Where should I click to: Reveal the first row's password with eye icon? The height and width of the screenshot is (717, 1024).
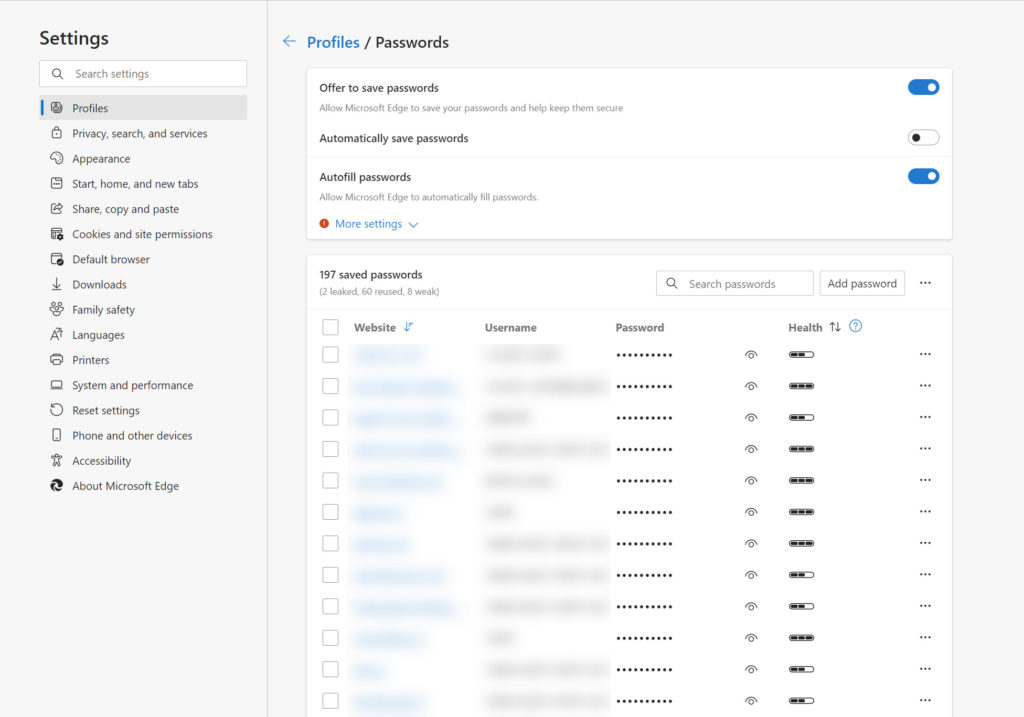[751, 355]
